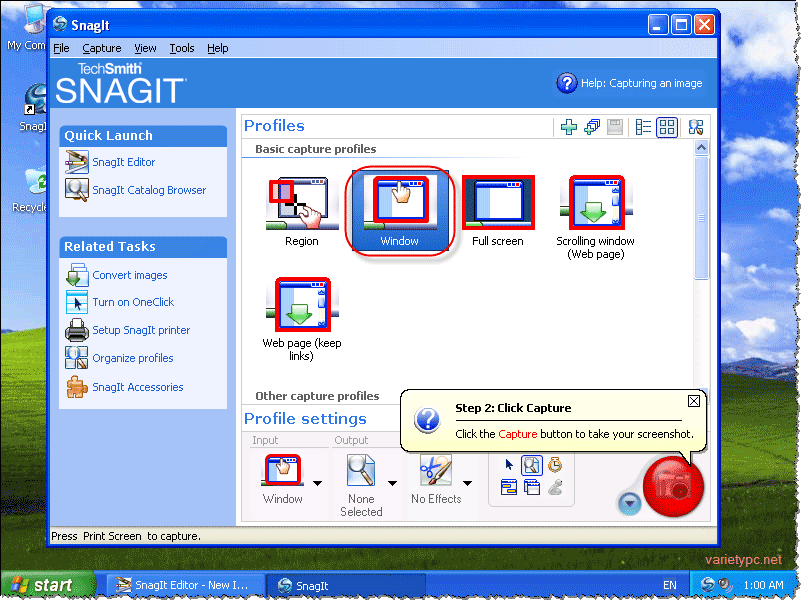Select the Window capture profile
The image size is (801, 600).
point(399,210)
